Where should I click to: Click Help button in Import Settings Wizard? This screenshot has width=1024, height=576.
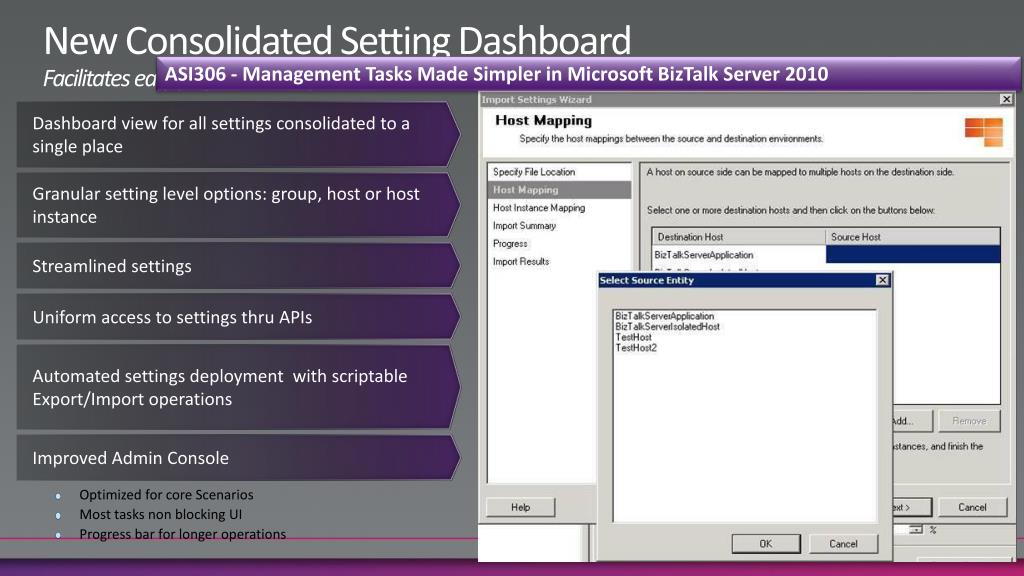(520, 507)
